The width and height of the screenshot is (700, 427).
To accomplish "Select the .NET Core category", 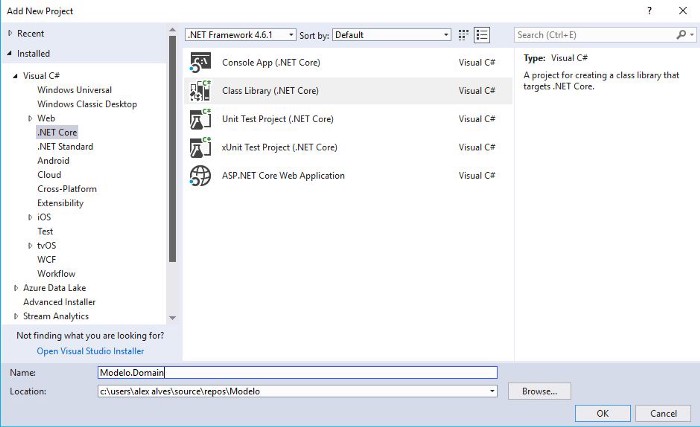I will click(57, 132).
